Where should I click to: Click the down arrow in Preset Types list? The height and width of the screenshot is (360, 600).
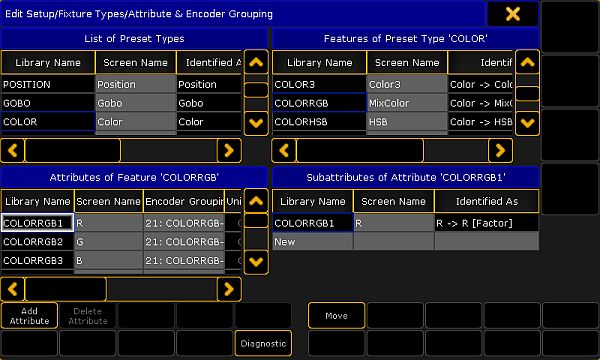point(256,123)
